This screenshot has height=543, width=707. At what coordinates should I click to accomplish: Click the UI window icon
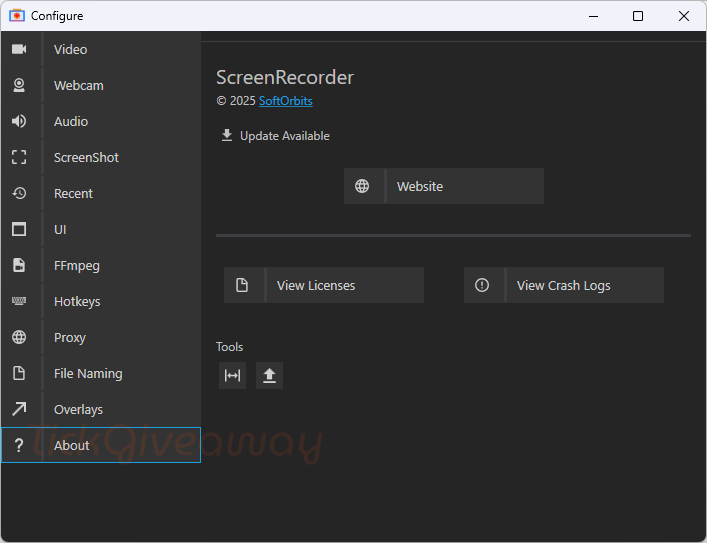[x=19, y=229]
